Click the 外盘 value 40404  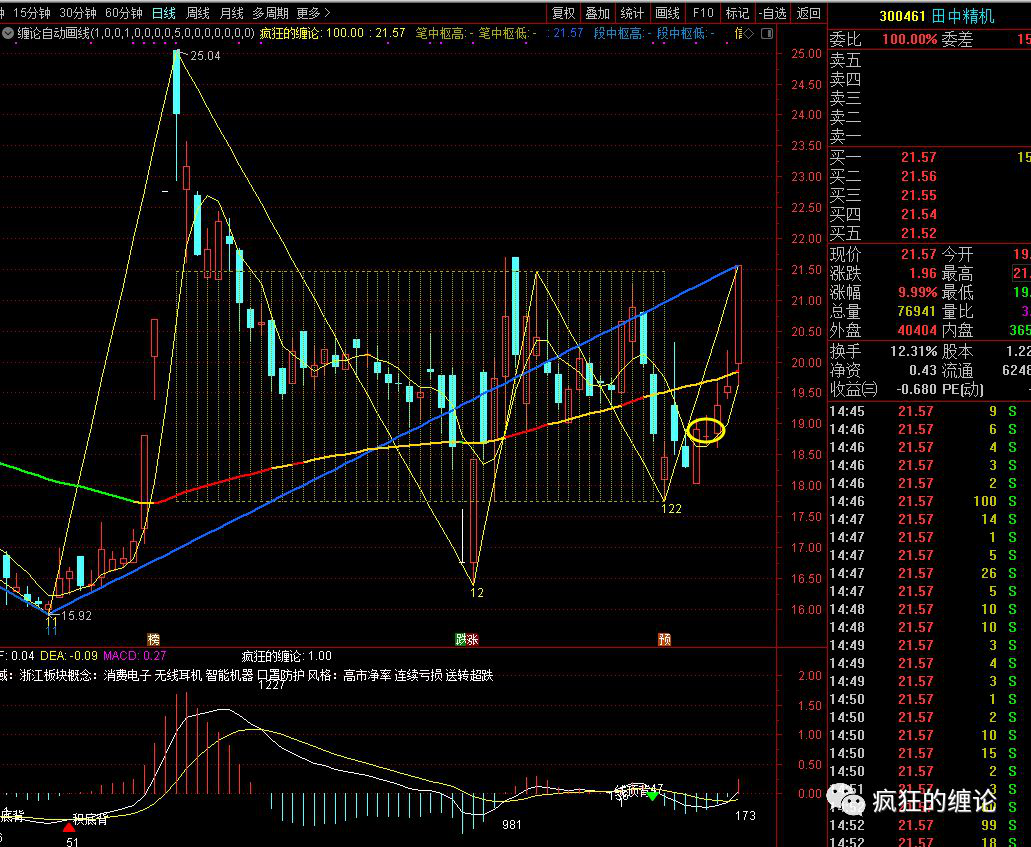[917, 330]
